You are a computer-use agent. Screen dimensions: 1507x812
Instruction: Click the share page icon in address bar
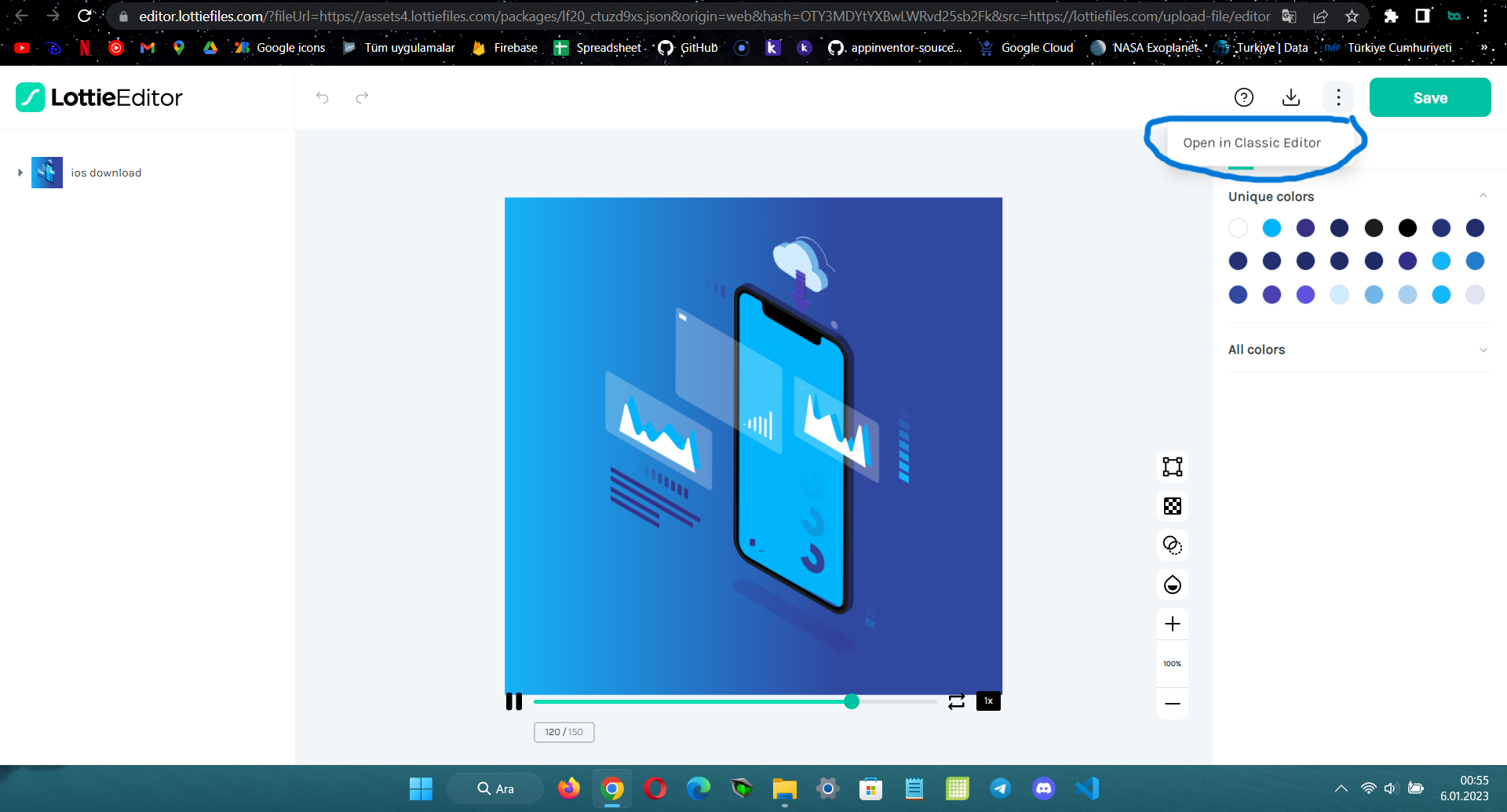pos(1320,16)
